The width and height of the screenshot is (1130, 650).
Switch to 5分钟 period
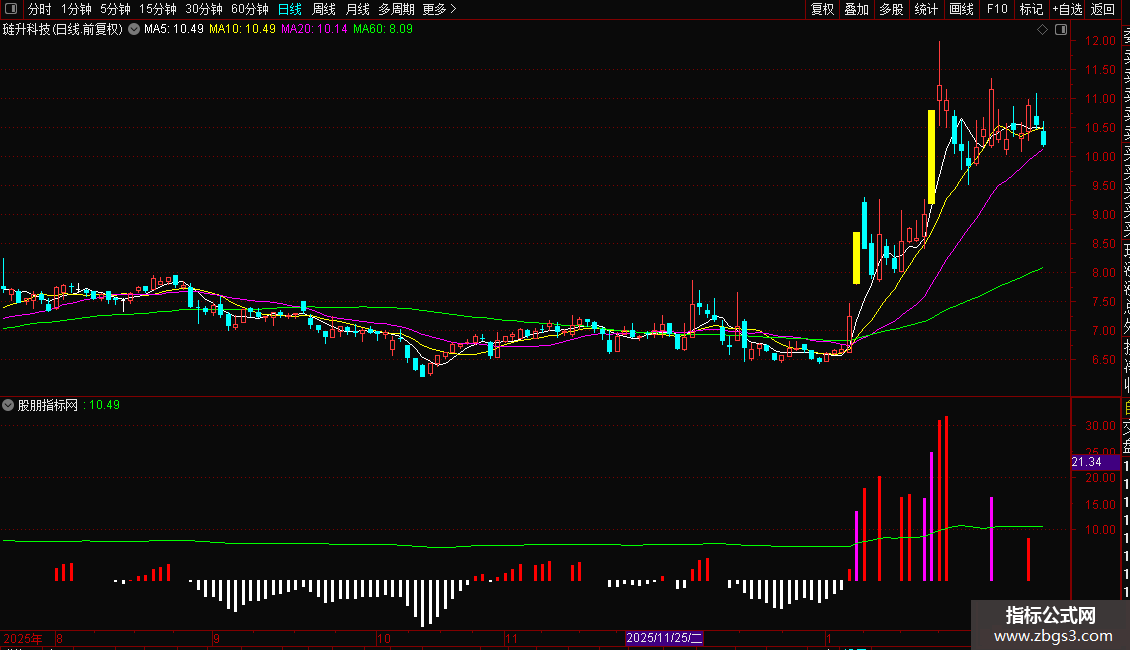point(115,9)
